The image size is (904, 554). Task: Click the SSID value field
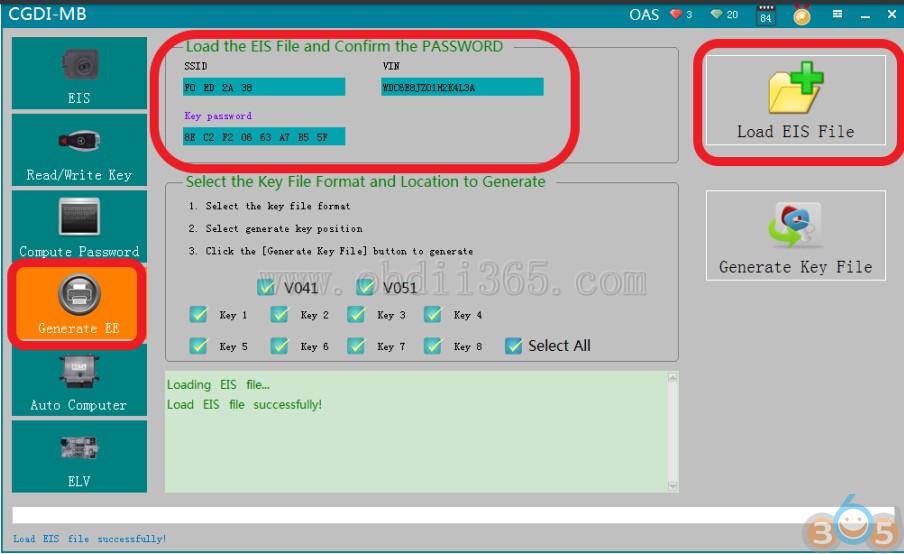point(264,87)
